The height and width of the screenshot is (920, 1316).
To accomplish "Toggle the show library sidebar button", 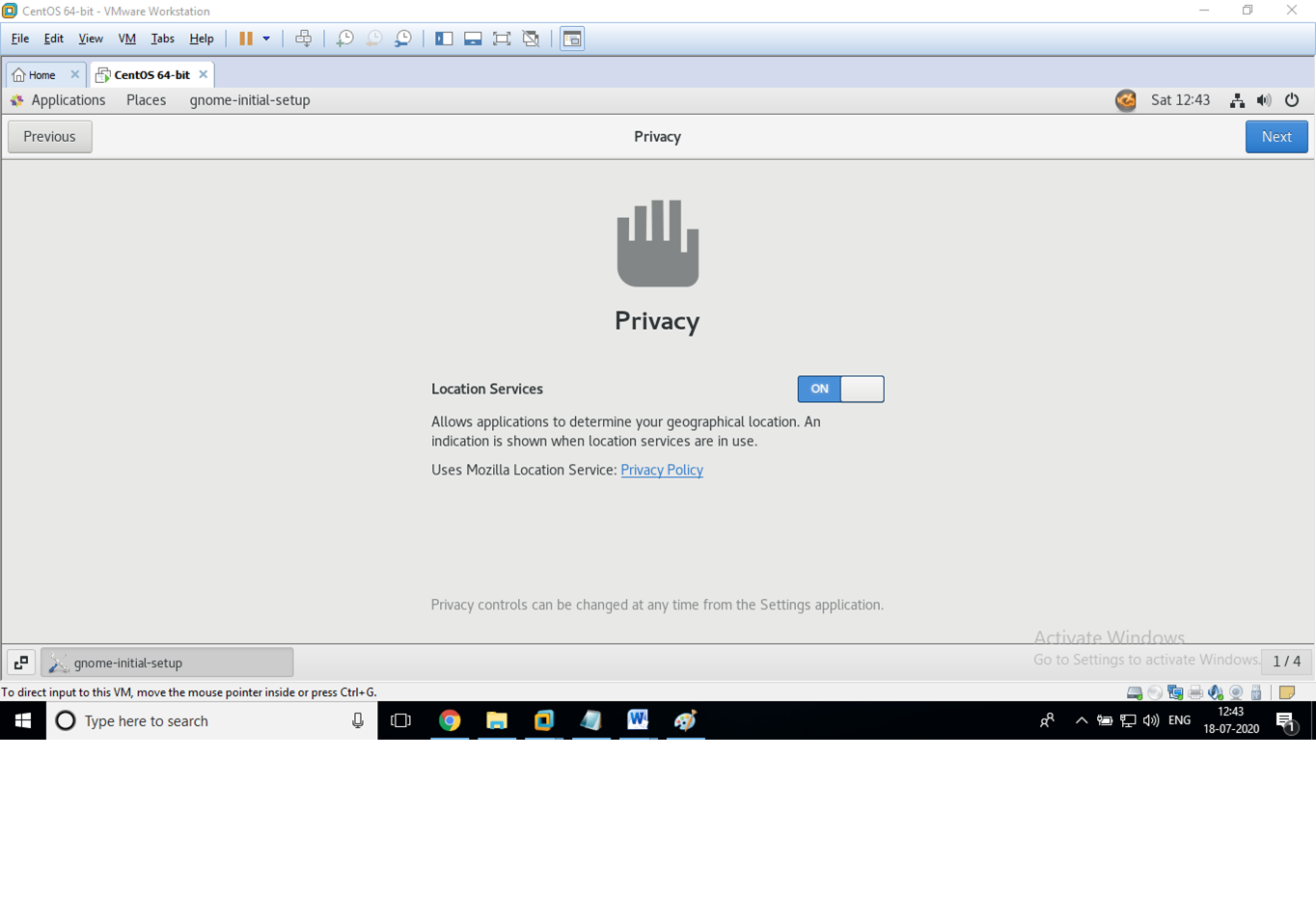I will point(444,39).
